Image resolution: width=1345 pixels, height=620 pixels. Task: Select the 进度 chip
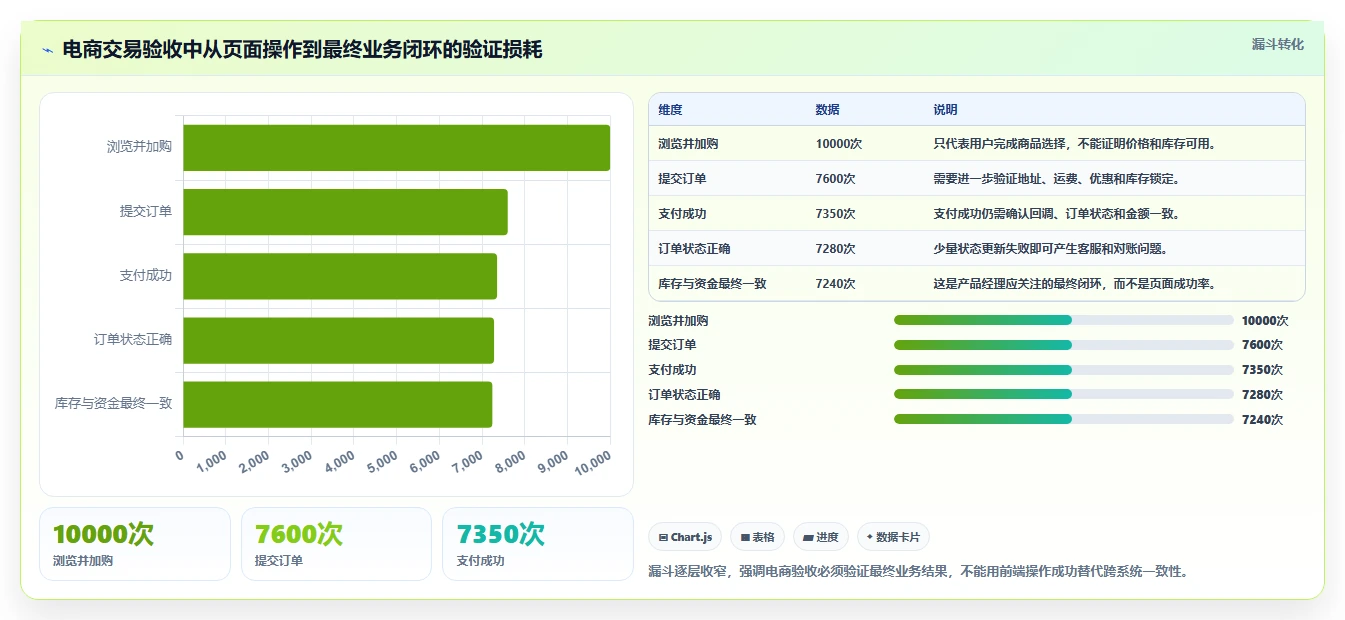tap(821, 537)
